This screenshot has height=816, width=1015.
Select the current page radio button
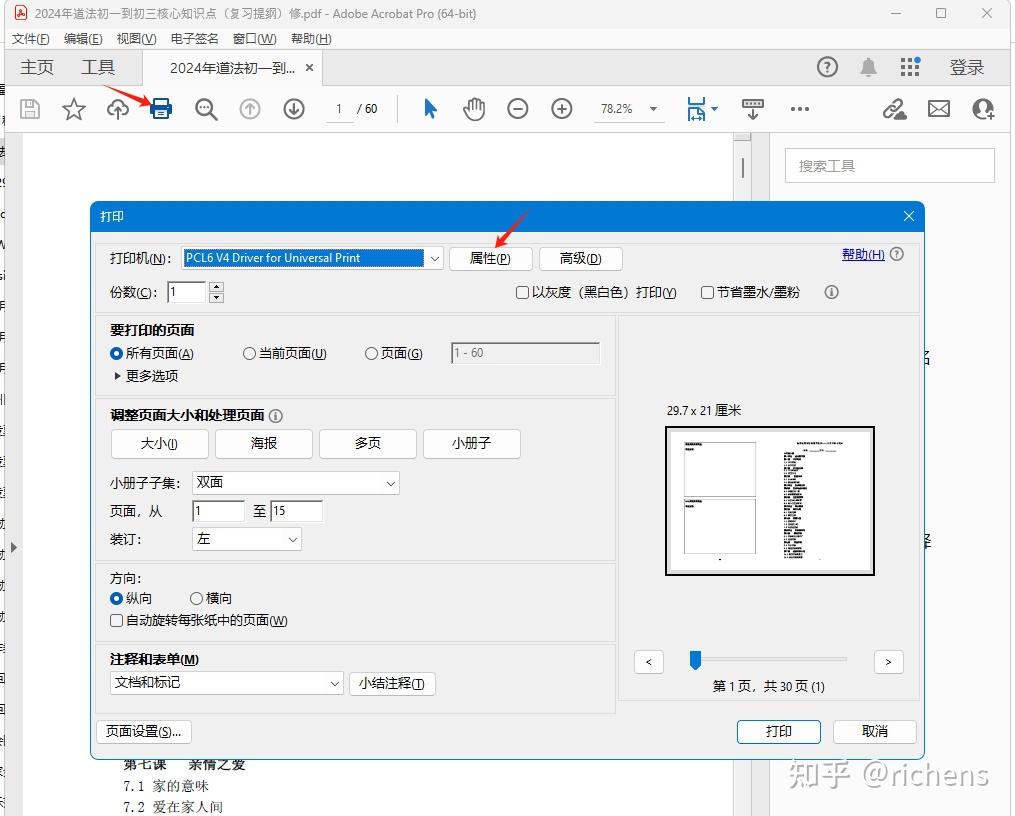[249, 353]
